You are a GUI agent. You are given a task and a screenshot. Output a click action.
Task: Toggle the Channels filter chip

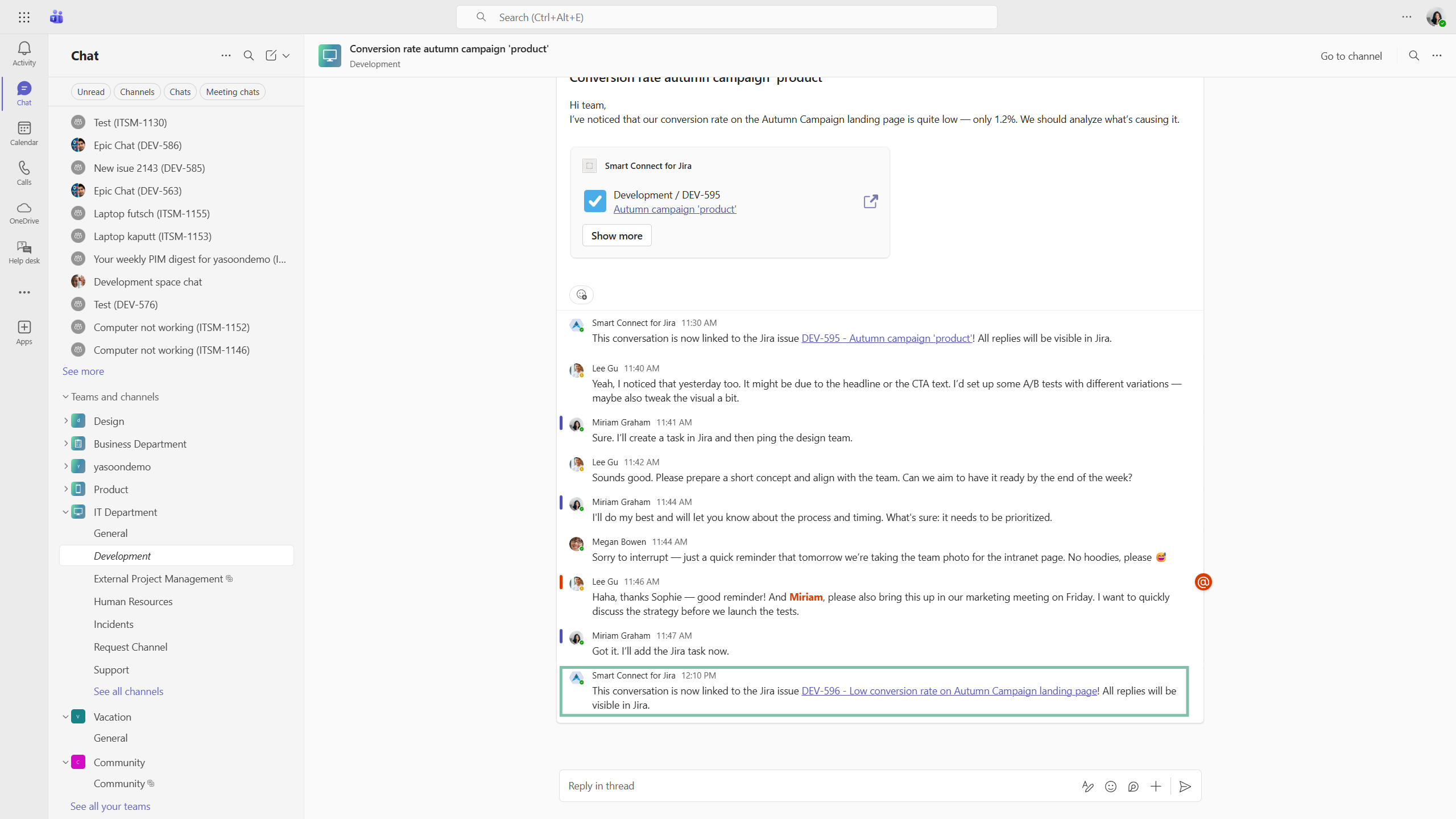(x=136, y=92)
